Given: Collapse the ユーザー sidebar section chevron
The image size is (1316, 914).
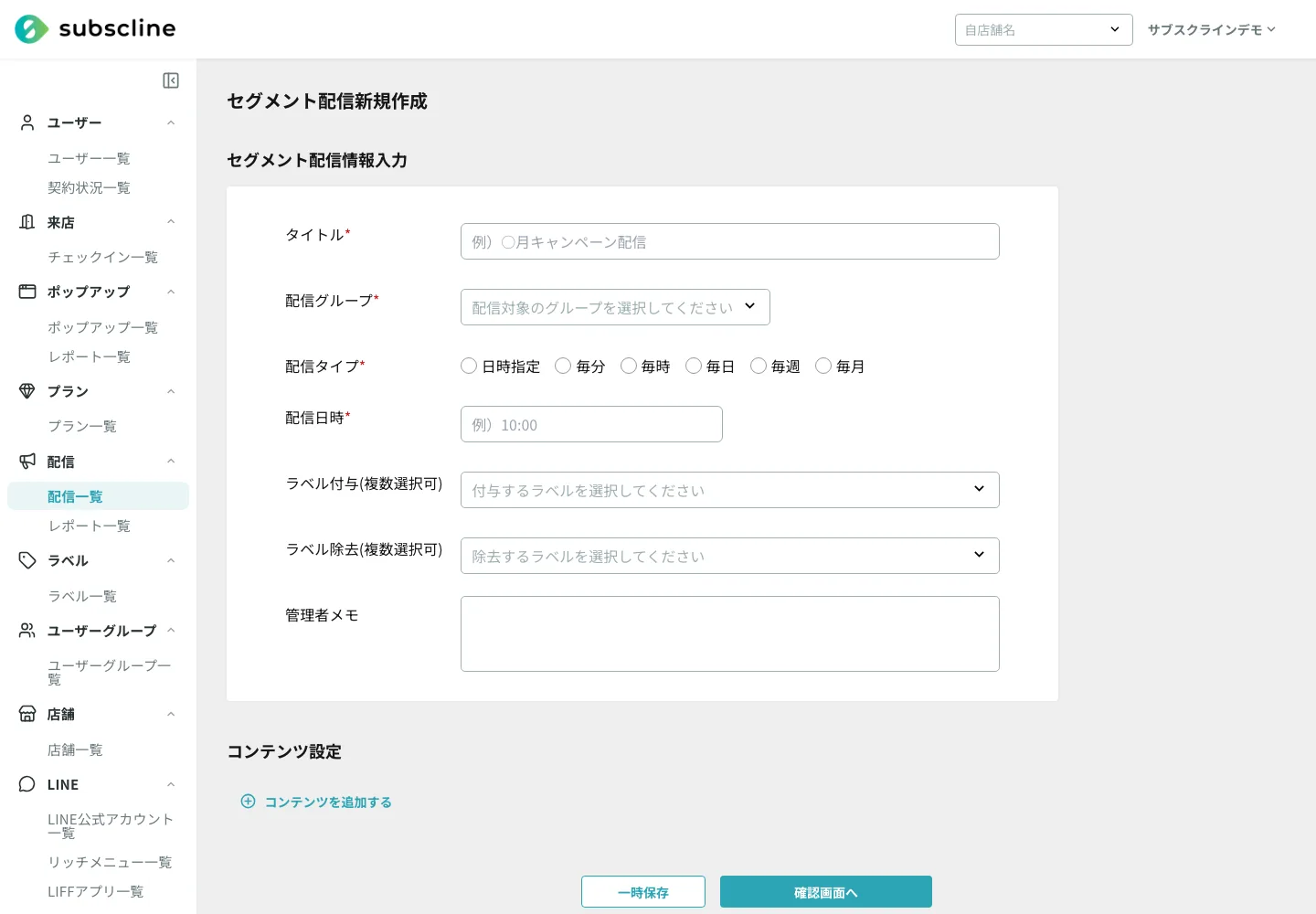Looking at the screenshot, I should click(x=171, y=122).
